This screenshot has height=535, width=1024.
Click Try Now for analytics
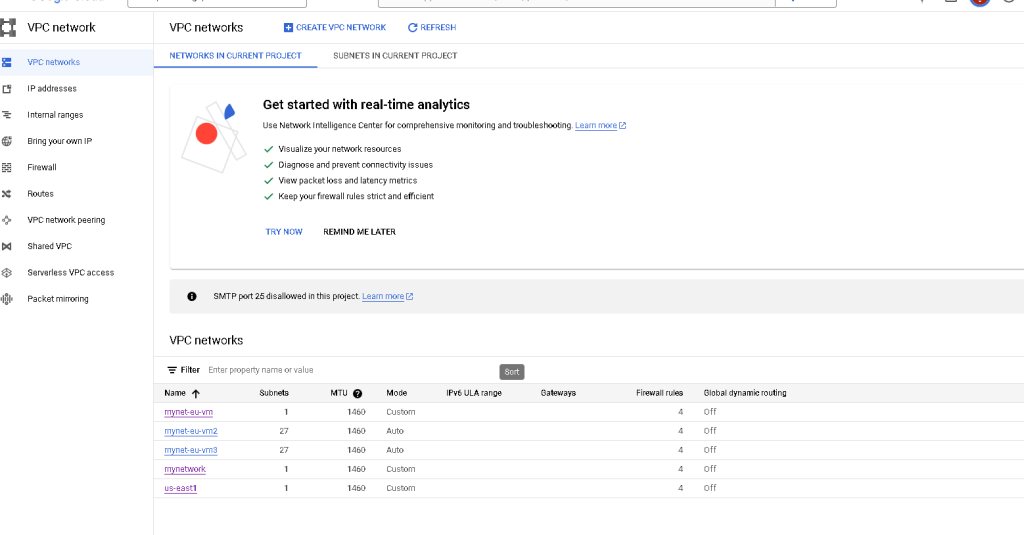click(284, 232)
